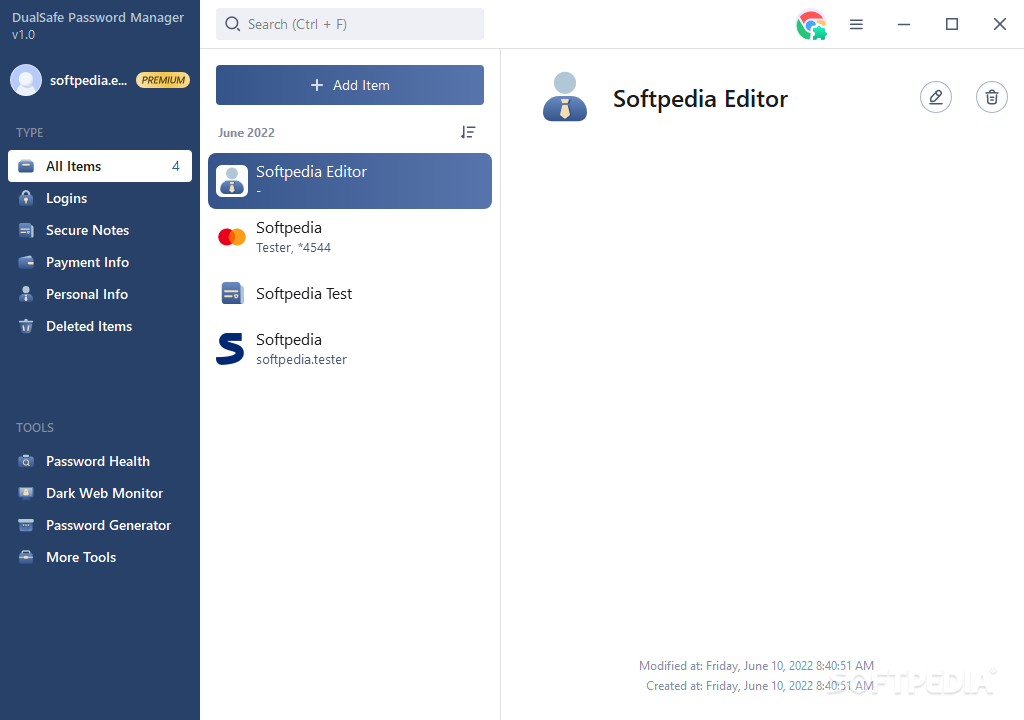Click the All Items count 4
The height and width of the screenshot is (720, 1024).
(176, 166)
